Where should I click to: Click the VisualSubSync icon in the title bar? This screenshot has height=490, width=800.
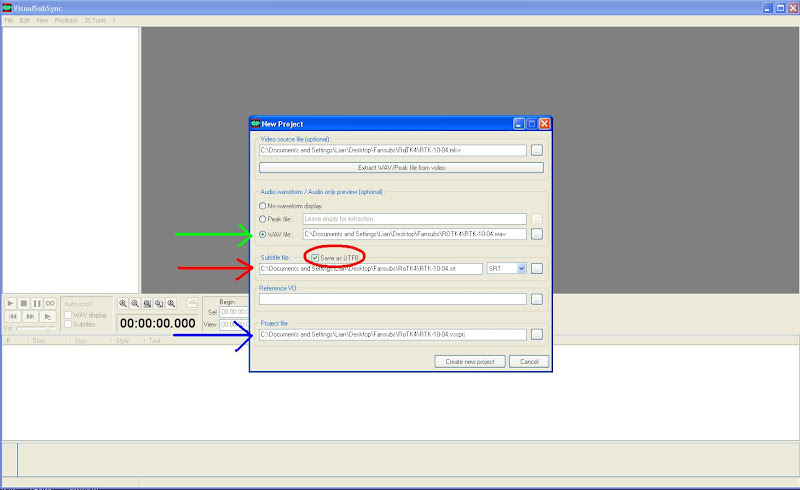pyautogui.click(x=7, y=8)
